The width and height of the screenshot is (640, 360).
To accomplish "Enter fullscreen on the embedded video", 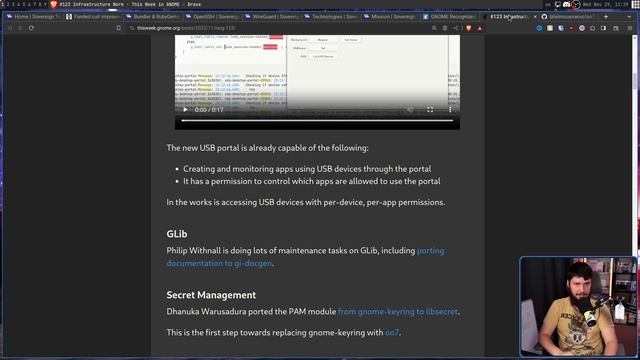I will tap(430, 109).
